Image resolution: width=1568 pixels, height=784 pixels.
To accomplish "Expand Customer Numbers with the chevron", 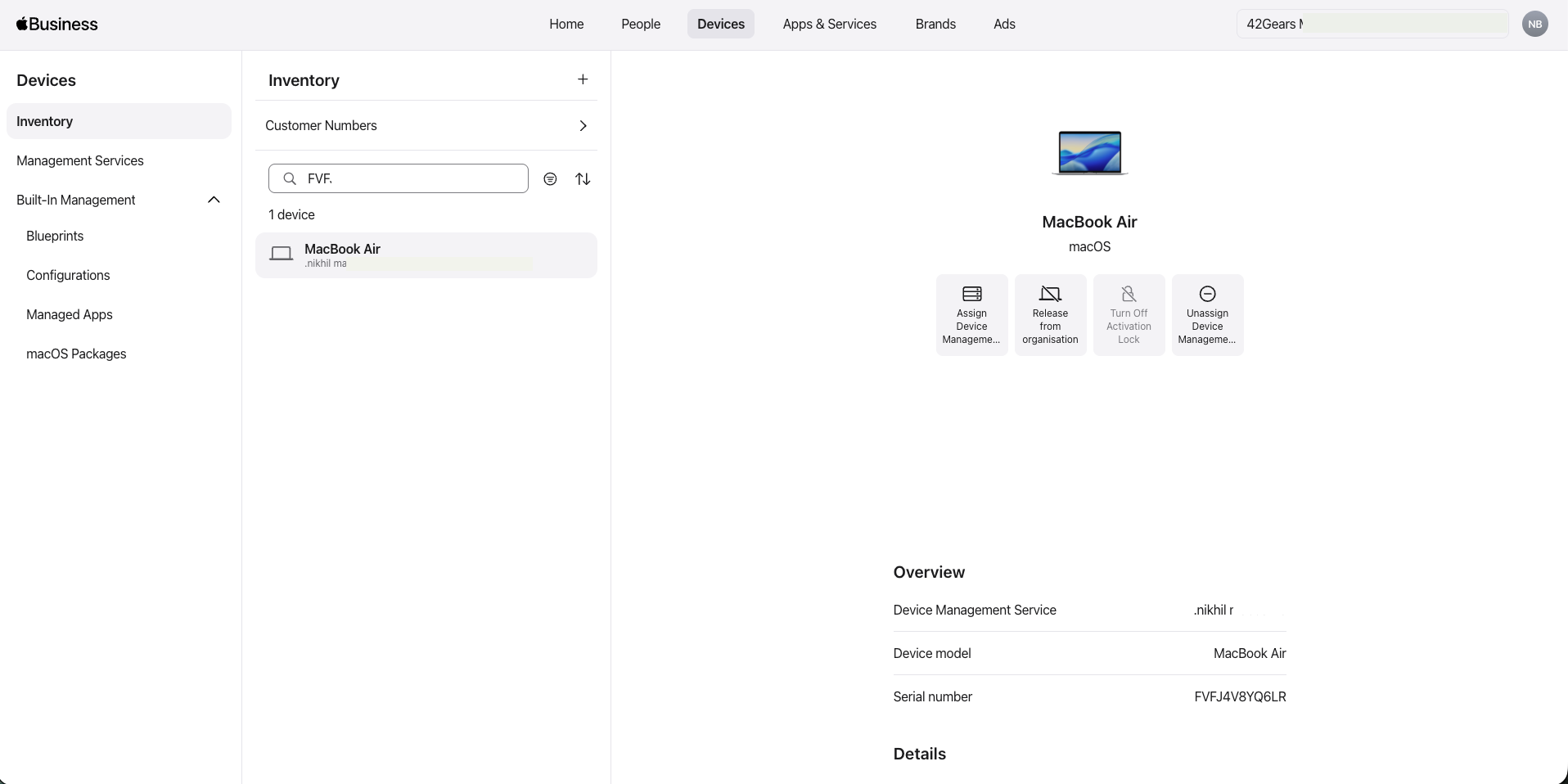I will (x=583, y=125).
